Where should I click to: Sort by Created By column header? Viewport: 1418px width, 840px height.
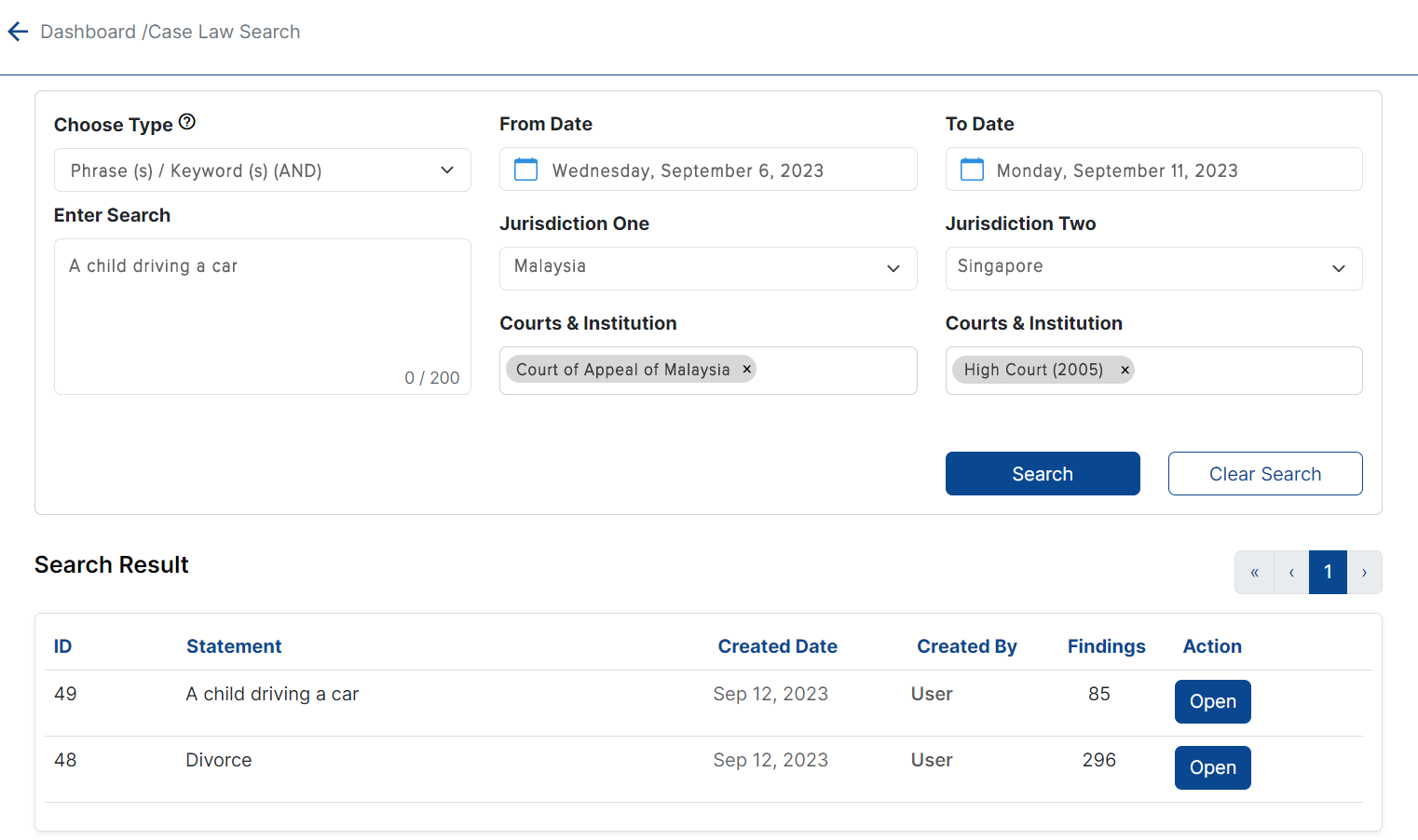[967, 646]
